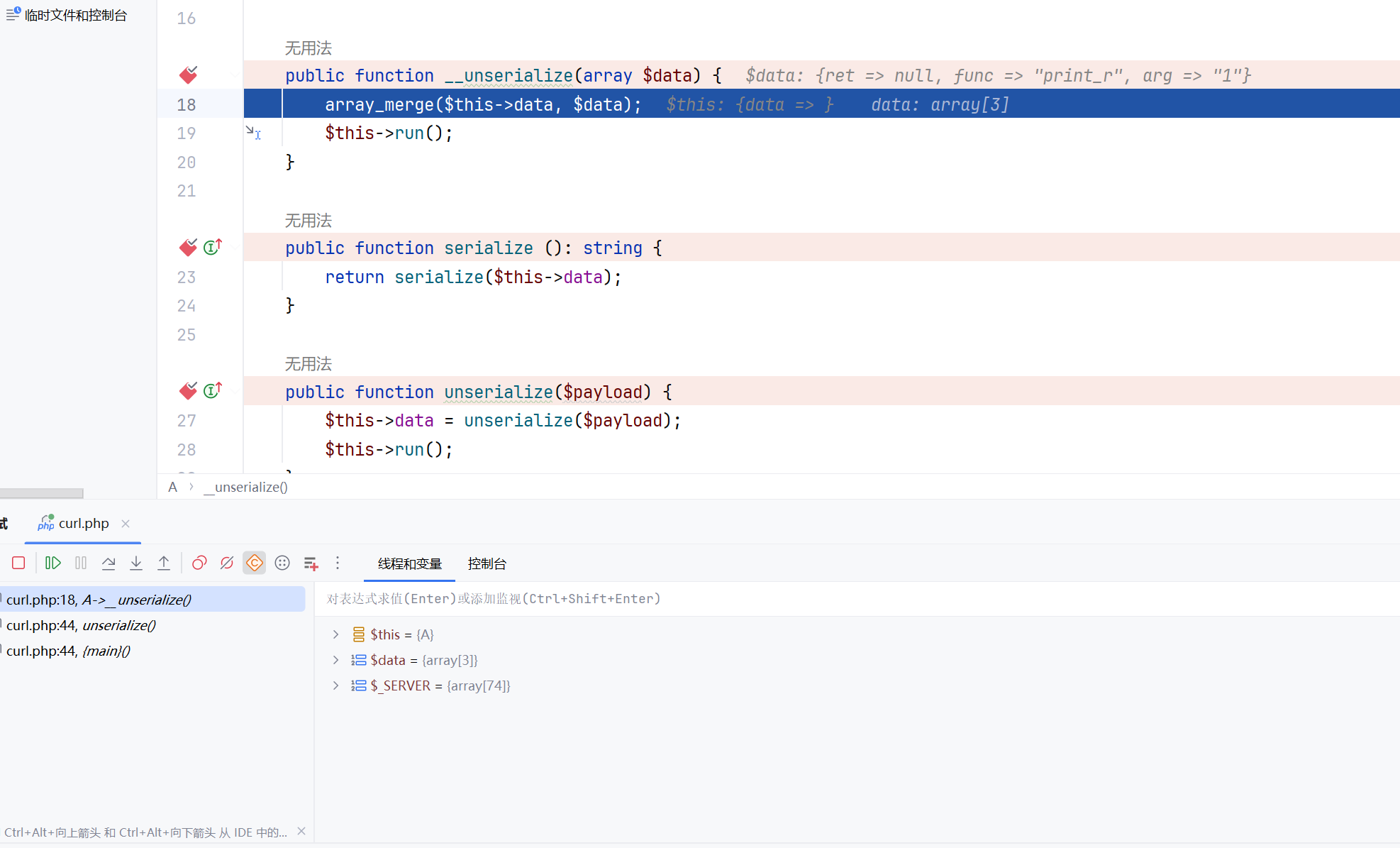Add a new watch icon
The height and width of the screenshot is (848, 1400).
[311, 563]
